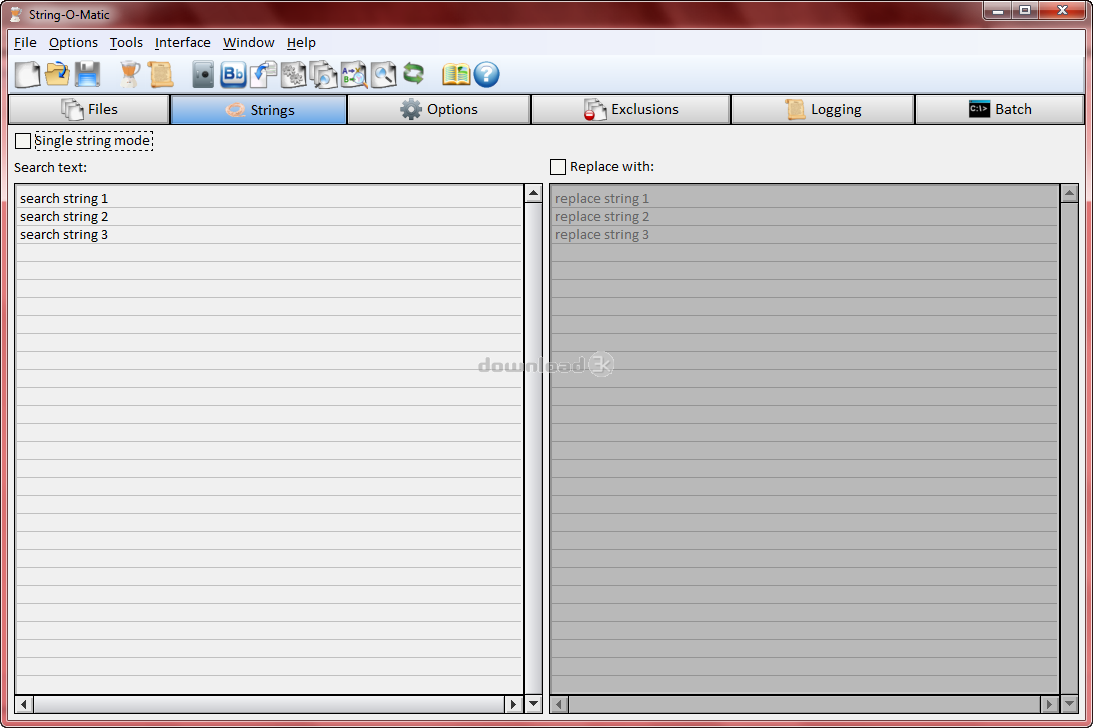This screenshot has width=1093, height=728.
Task: Switch to the Batch tab
Action: [999, 110]
